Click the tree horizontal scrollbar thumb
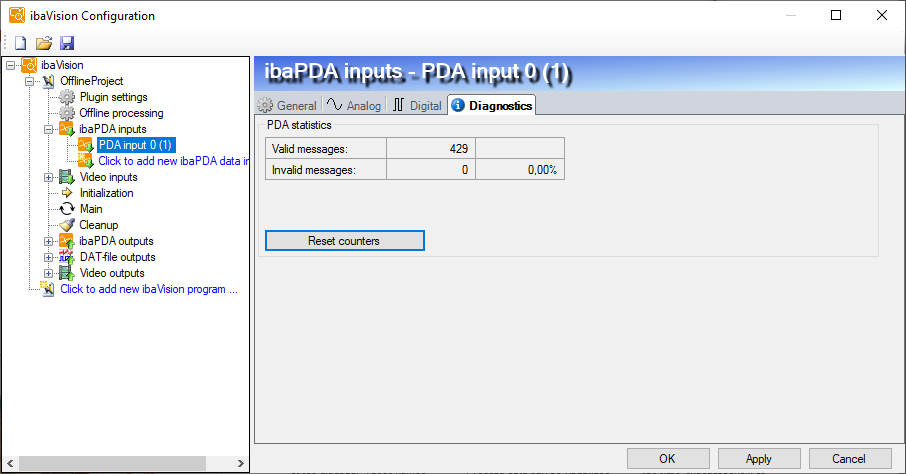Screen dimensions: 906x474 [112, 464]
